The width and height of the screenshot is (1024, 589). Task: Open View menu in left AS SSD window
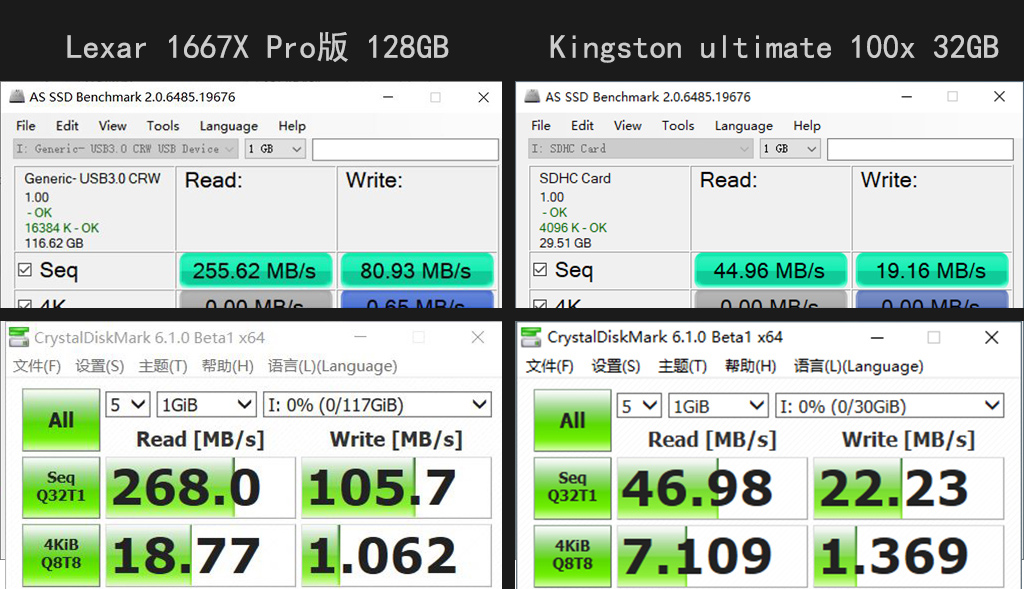click(112, 125)
